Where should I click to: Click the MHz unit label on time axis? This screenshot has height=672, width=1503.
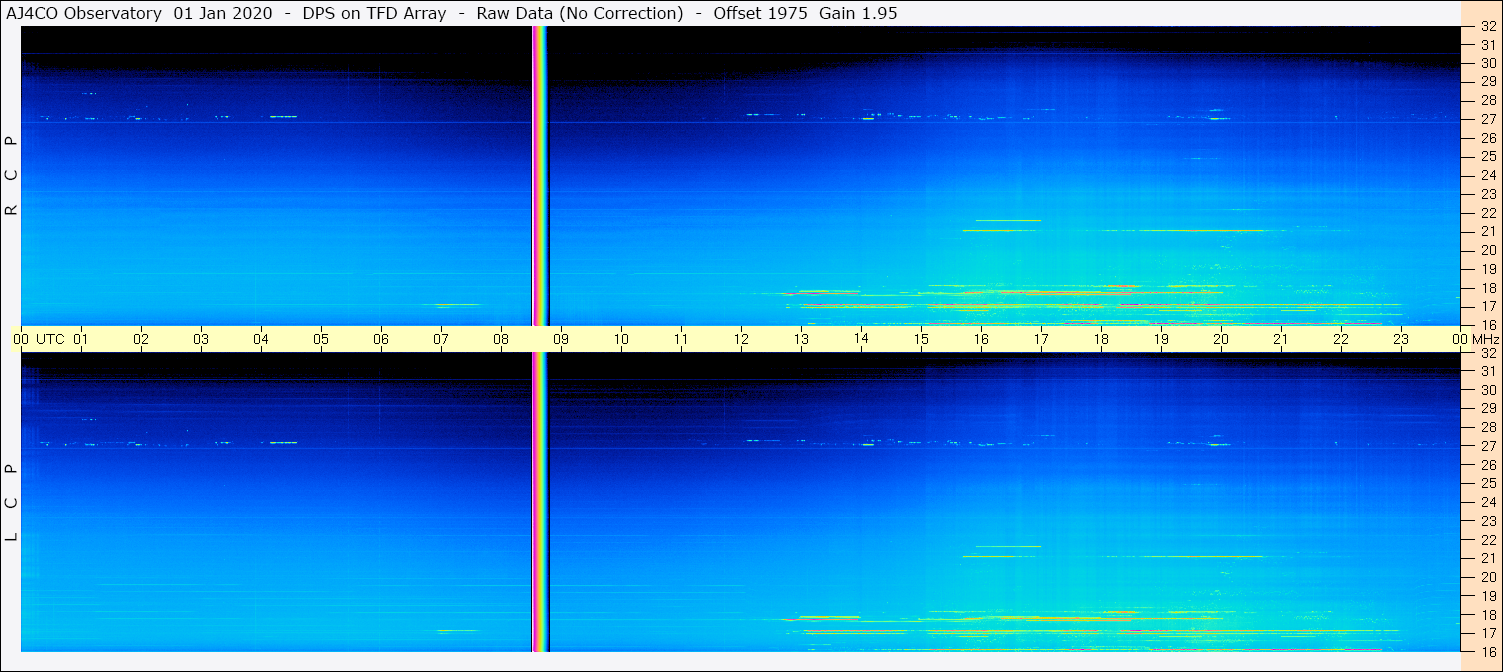1484,339
